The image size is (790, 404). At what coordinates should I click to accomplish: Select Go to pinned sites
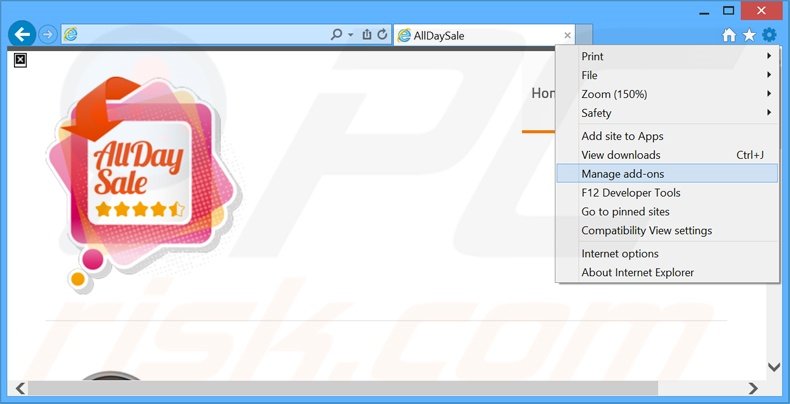pyautogui.click(x=667, y=212)
